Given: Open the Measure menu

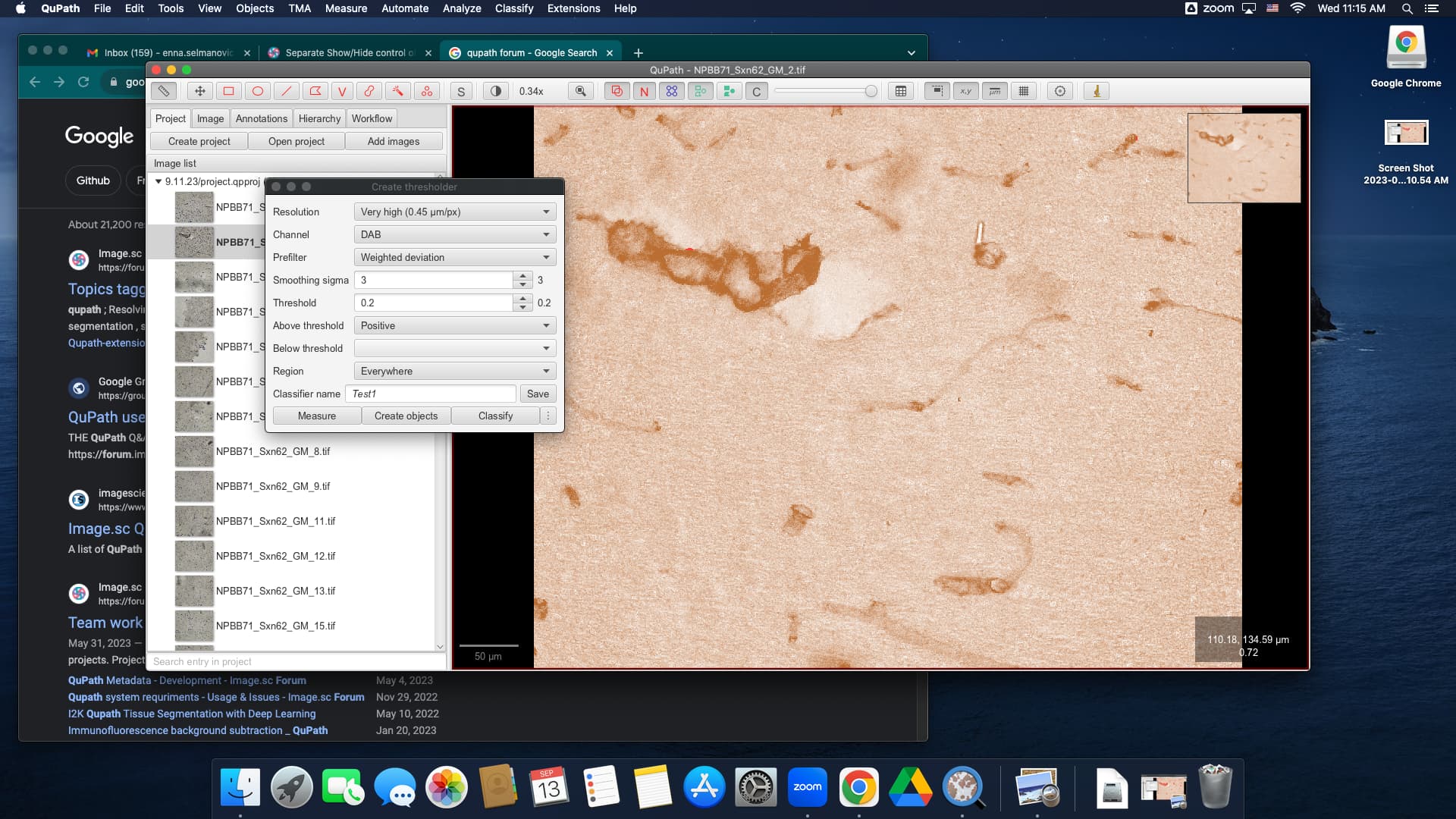Looking at the screenshot, I should tap(346, 8).
